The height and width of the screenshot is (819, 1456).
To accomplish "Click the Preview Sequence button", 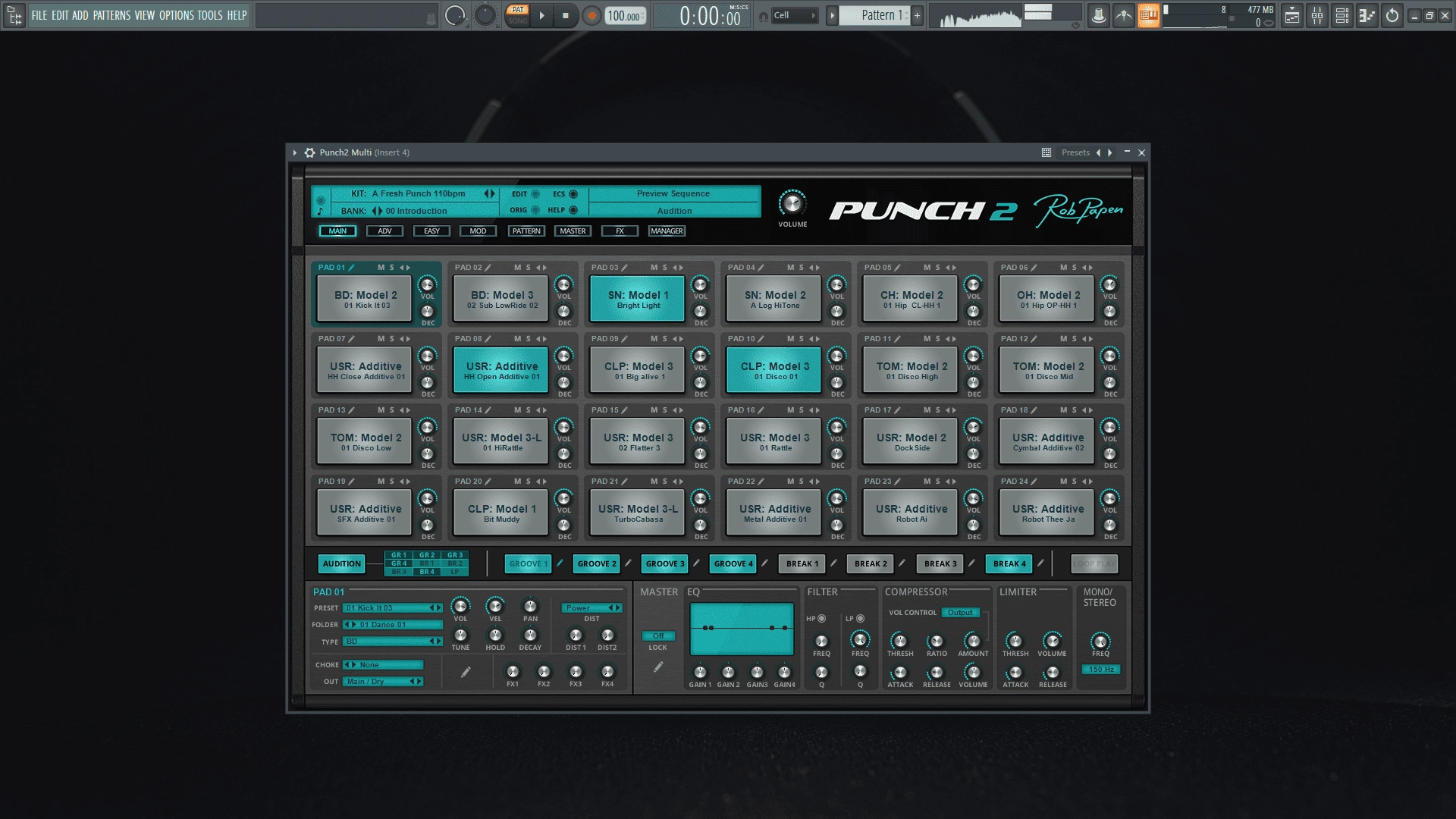I will [673, 194].
